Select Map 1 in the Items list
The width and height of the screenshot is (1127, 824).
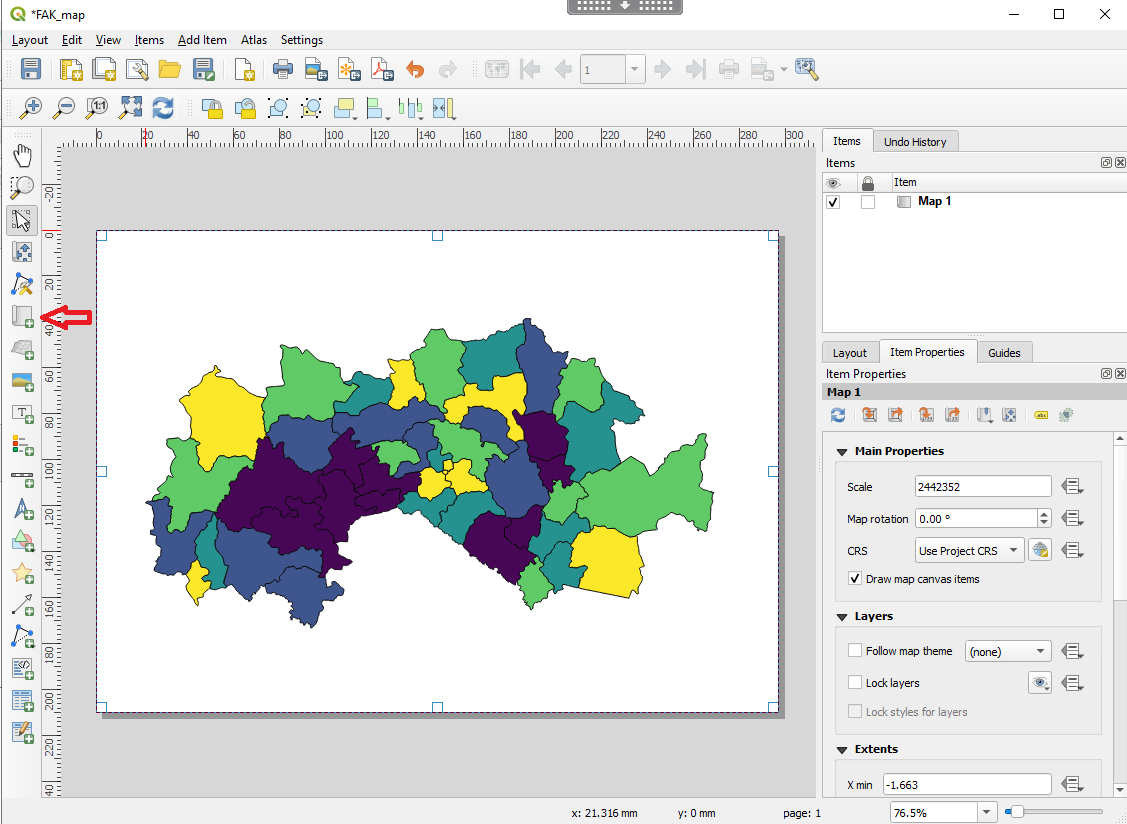(x=934, y=201)
